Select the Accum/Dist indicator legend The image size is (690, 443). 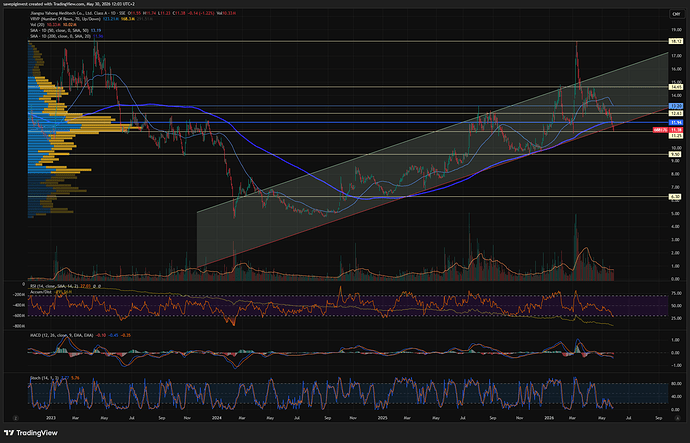tap(41, 292)
